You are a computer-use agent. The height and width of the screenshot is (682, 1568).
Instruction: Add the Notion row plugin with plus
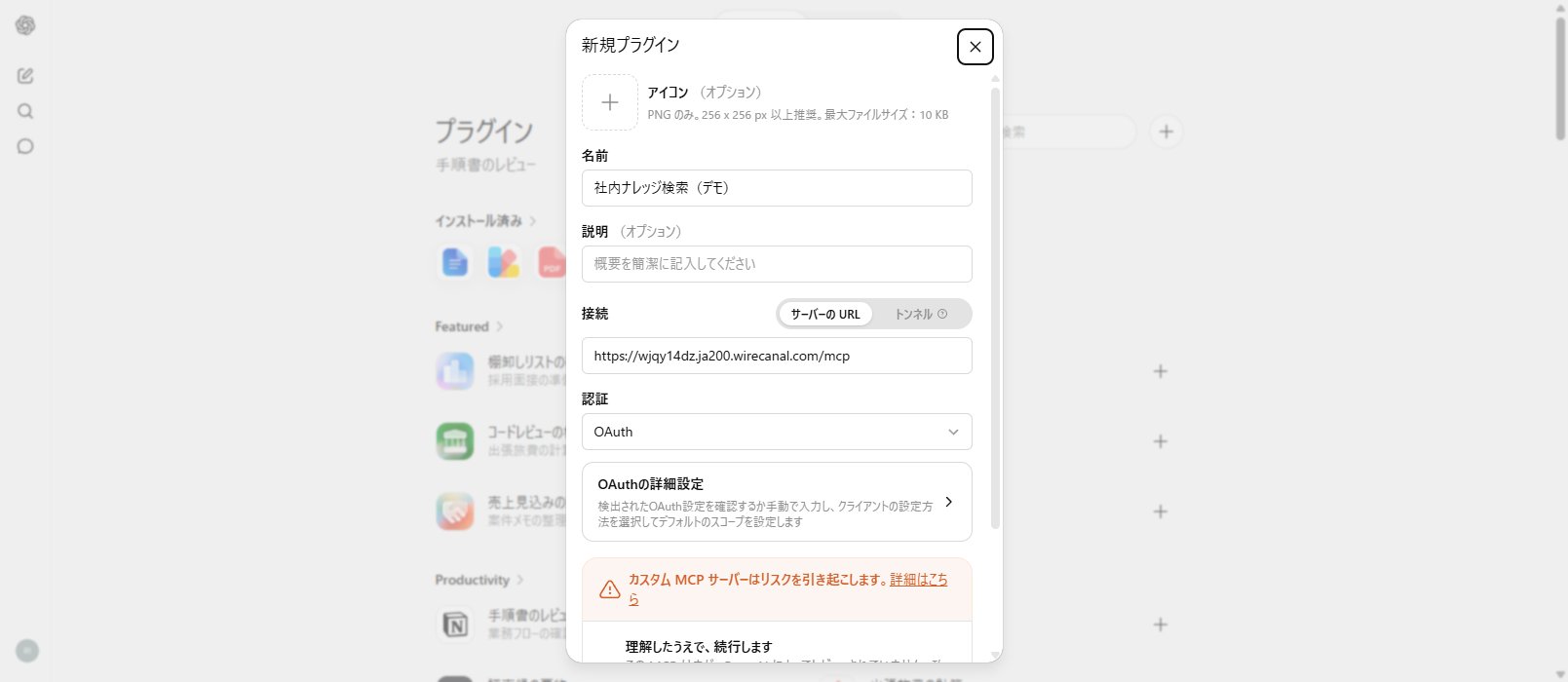(1160, 625)
